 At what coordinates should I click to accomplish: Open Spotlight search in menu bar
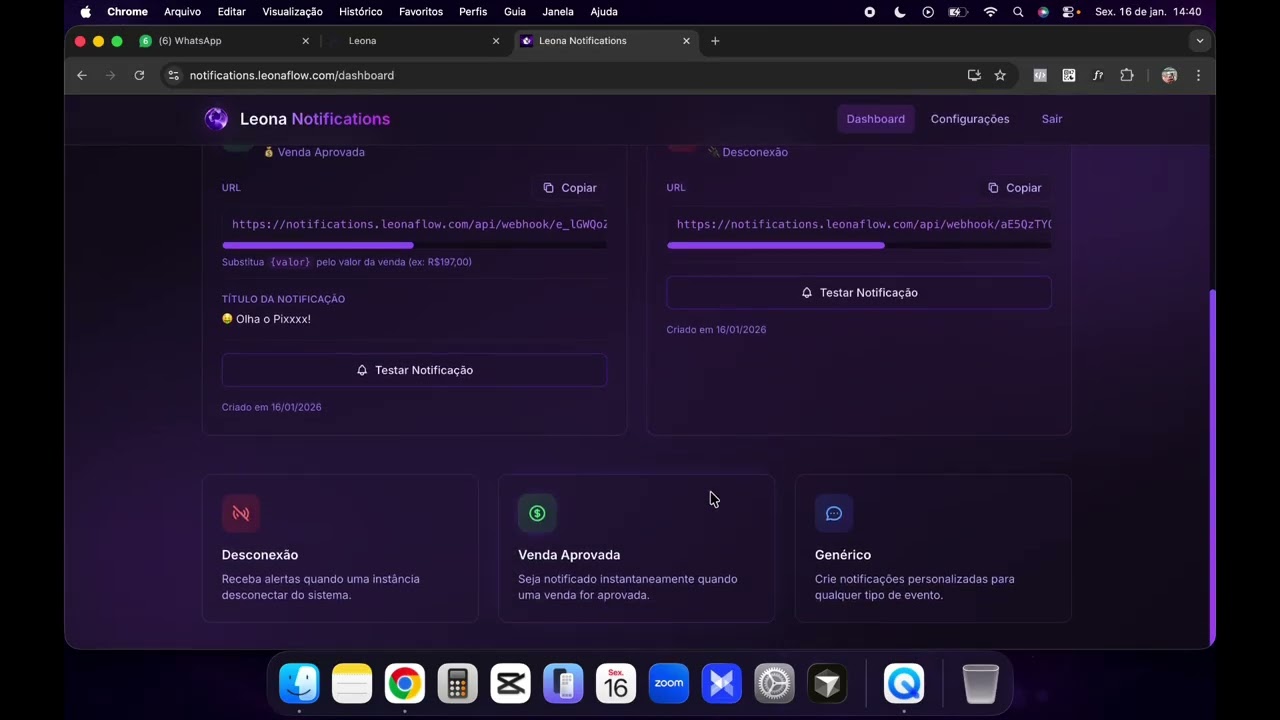tap(1018, 12)
